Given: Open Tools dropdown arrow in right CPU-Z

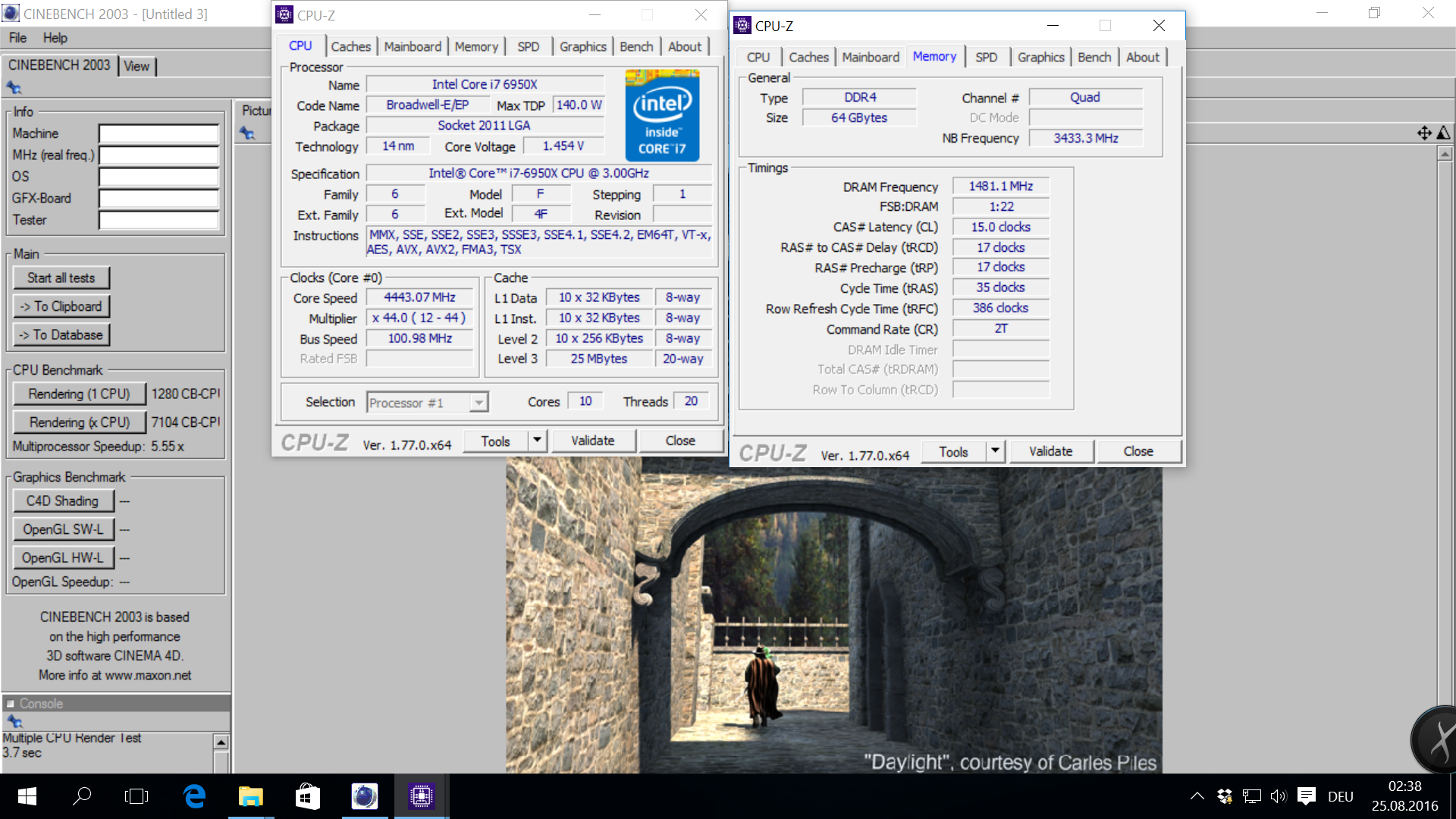Looking at the screenshot, I should tap(995, 451).
